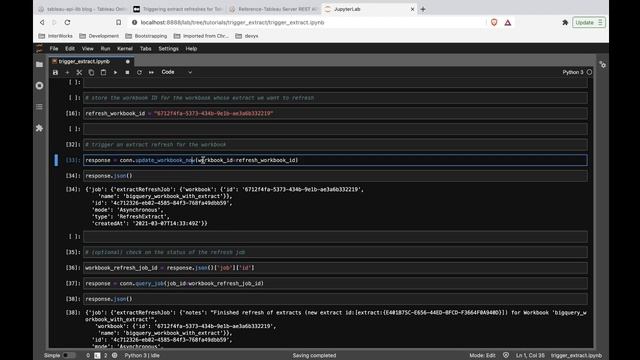Screen dimensions: 640x360
Task: Open the Table of Contents sidebar icon
Action: [39, 107]
